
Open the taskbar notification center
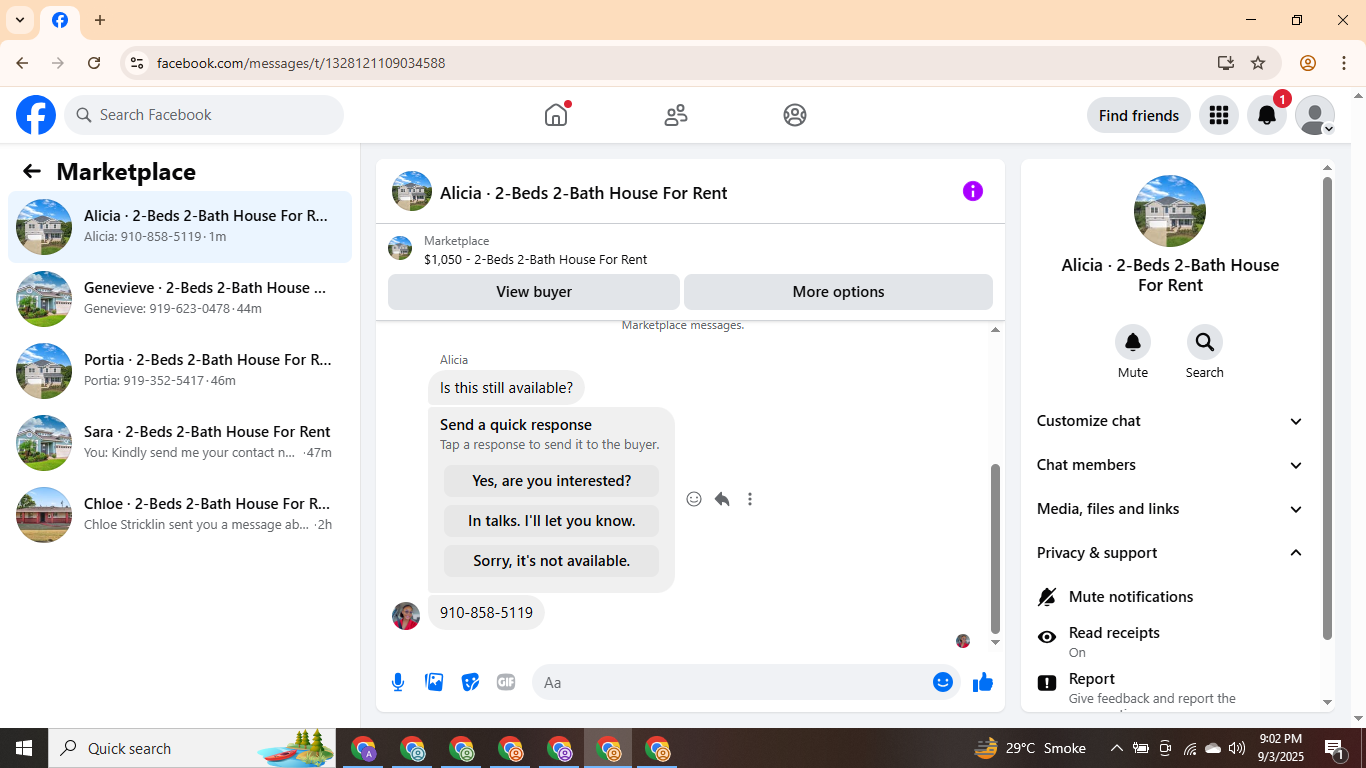pyautogui.click(x=1334, y=748)
